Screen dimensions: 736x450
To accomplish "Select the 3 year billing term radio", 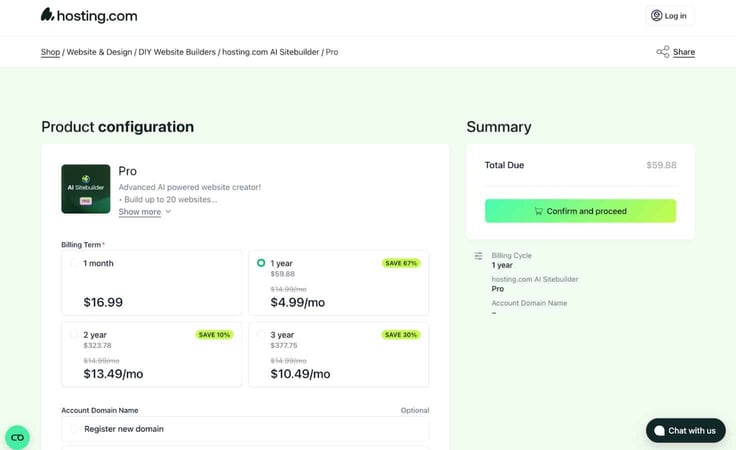I will tap(261, 335).
